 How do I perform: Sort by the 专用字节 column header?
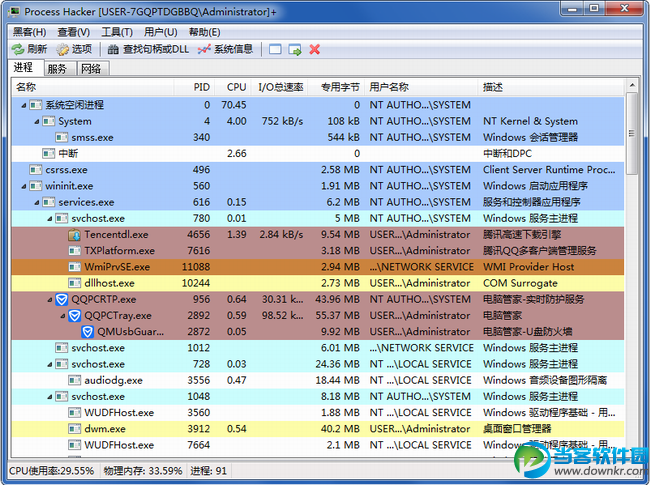click(x=337, y=87)
